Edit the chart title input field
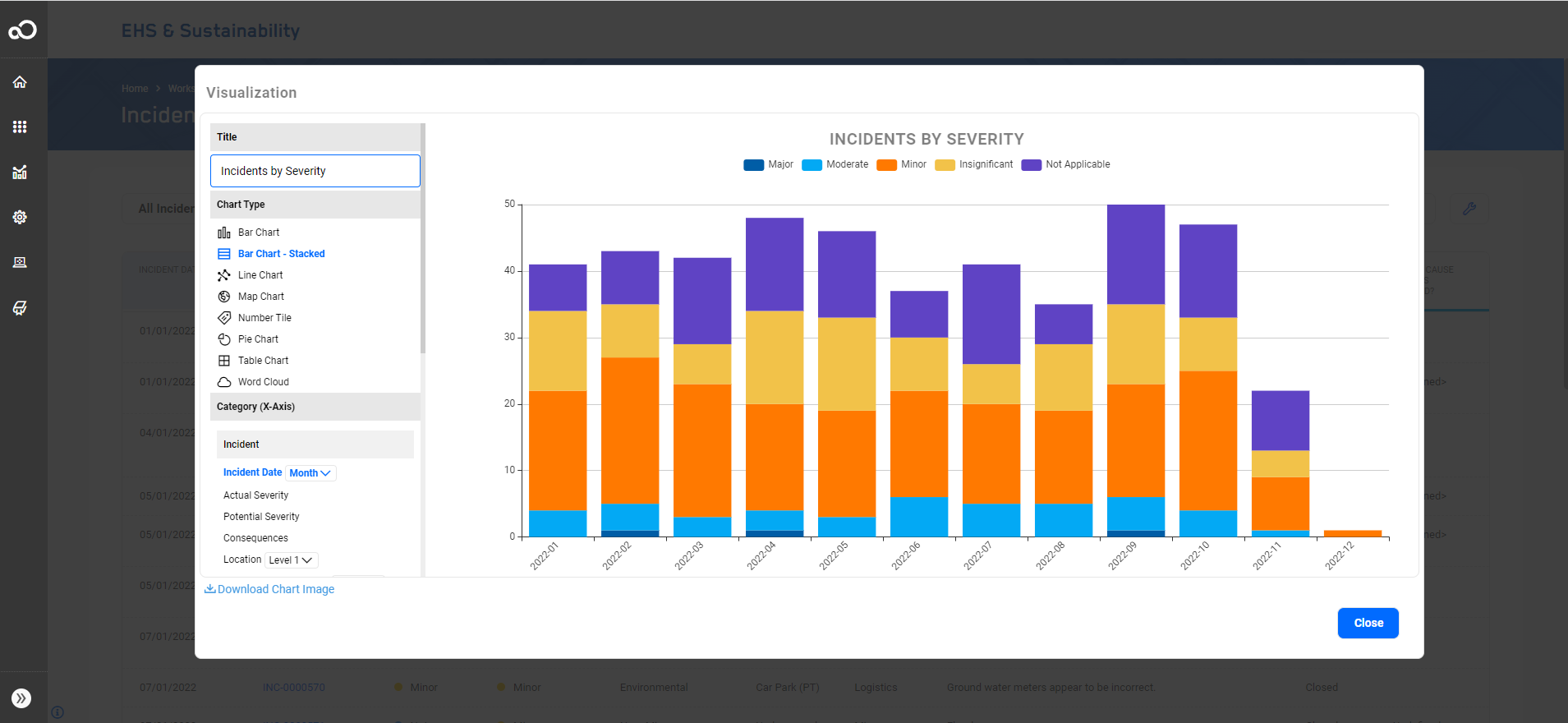The width and height of the screenshot is (1568, 723). pos(315,171)
